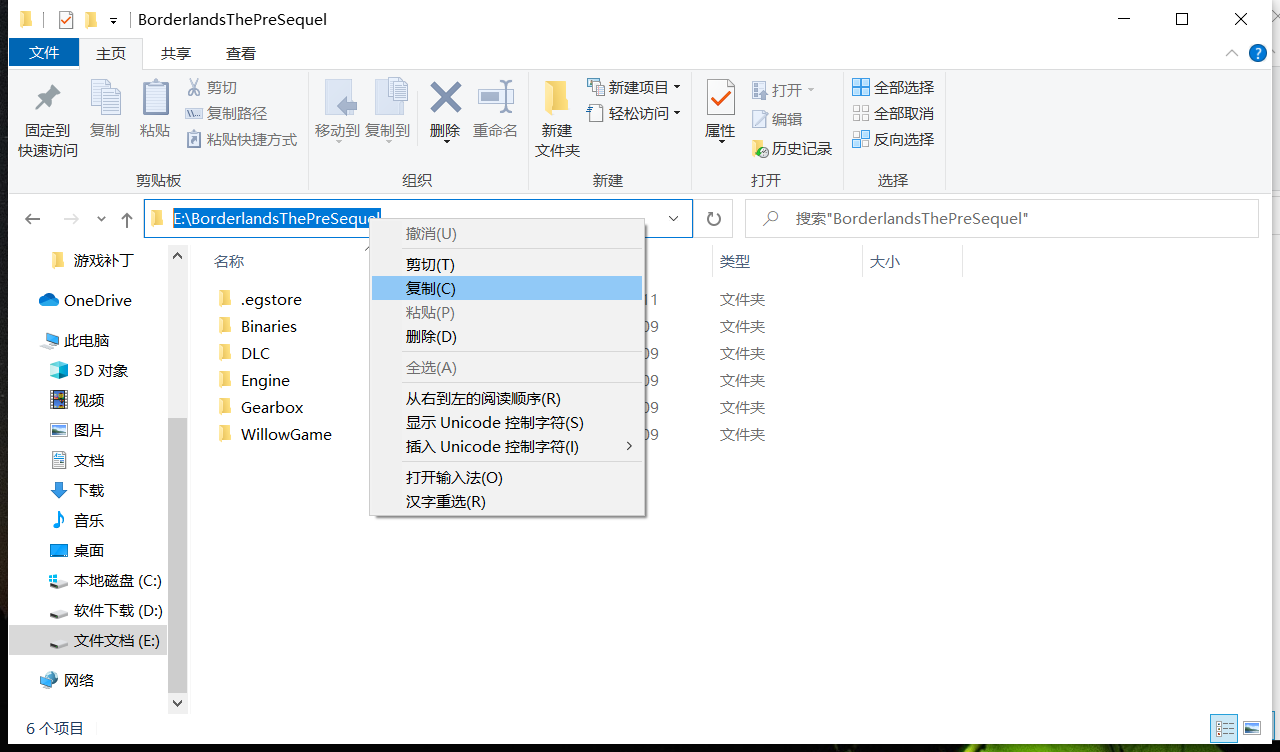The image size is (1280, 752).
Task: Click the Move to (移动到) icon
Action: coord(341,97)
